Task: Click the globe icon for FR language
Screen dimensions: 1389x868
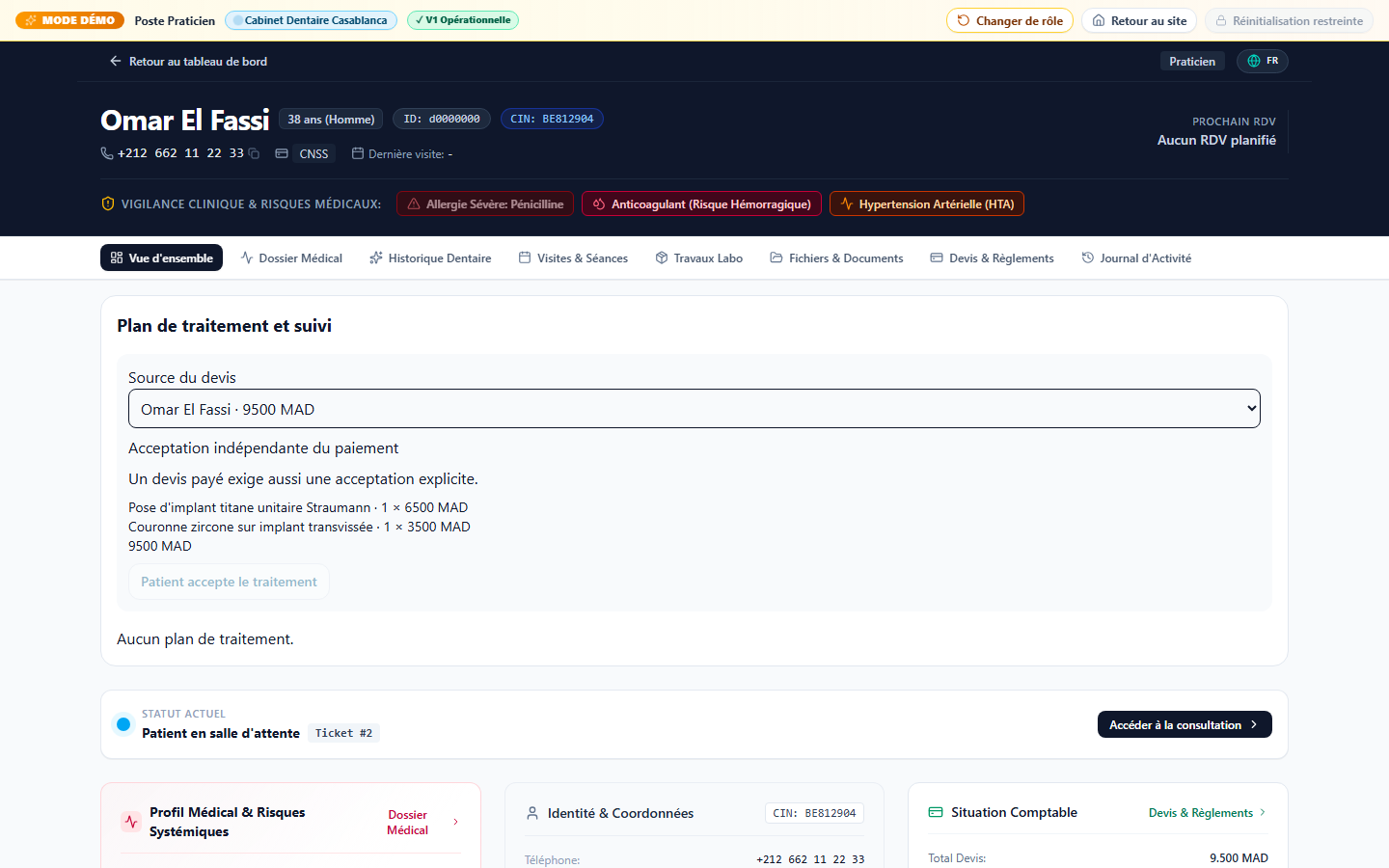Action: click(x=1254, y=61)
